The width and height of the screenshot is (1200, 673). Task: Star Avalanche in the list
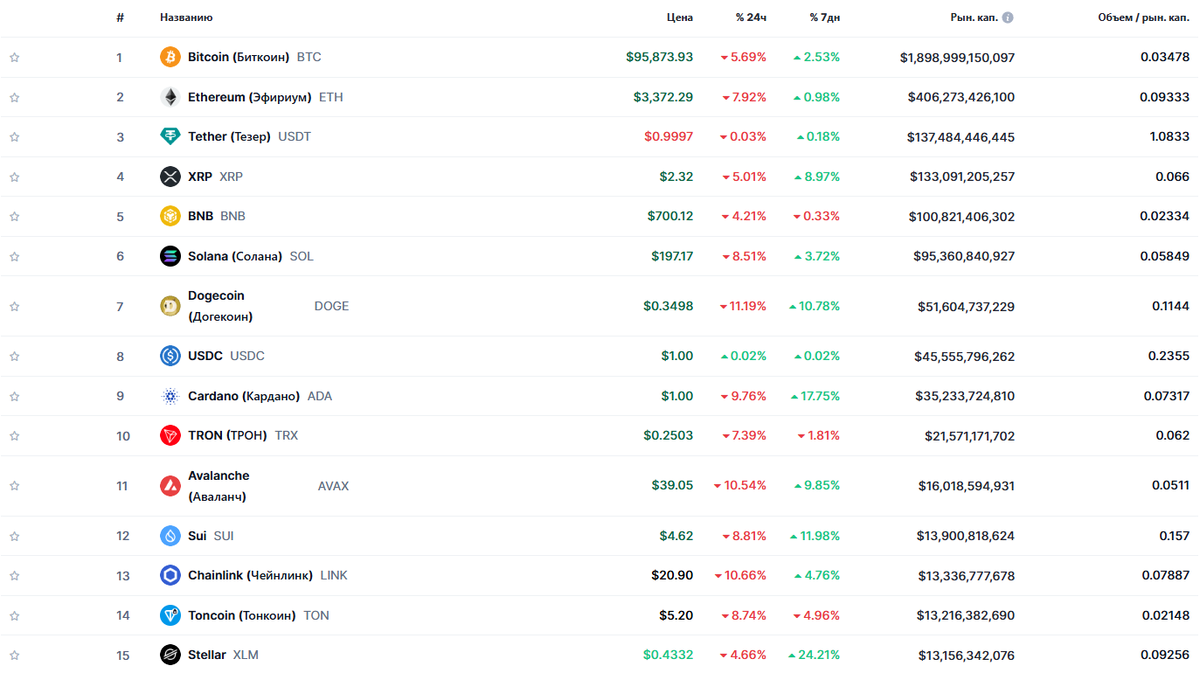coord(15,486)
